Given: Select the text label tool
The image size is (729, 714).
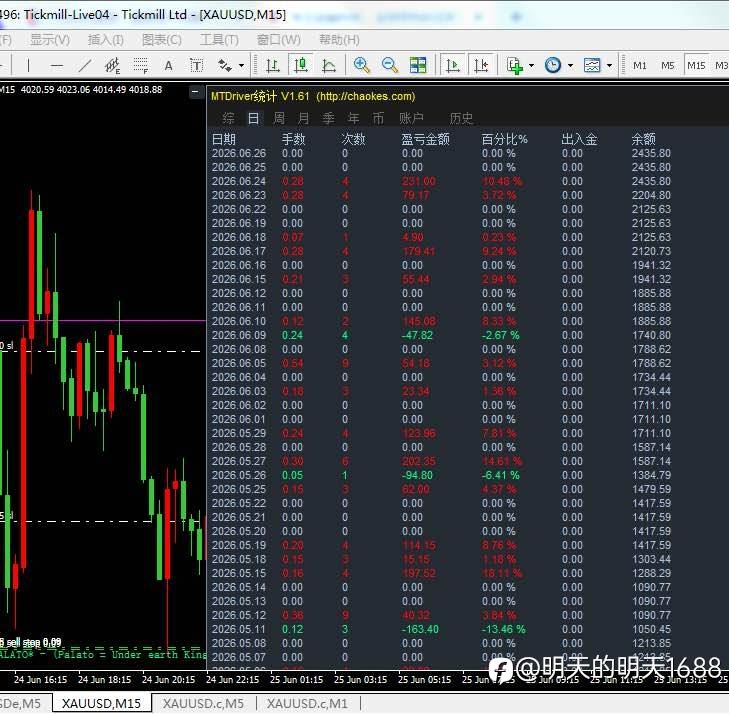Looking at the screenshot, I should [x=196, y=66].
